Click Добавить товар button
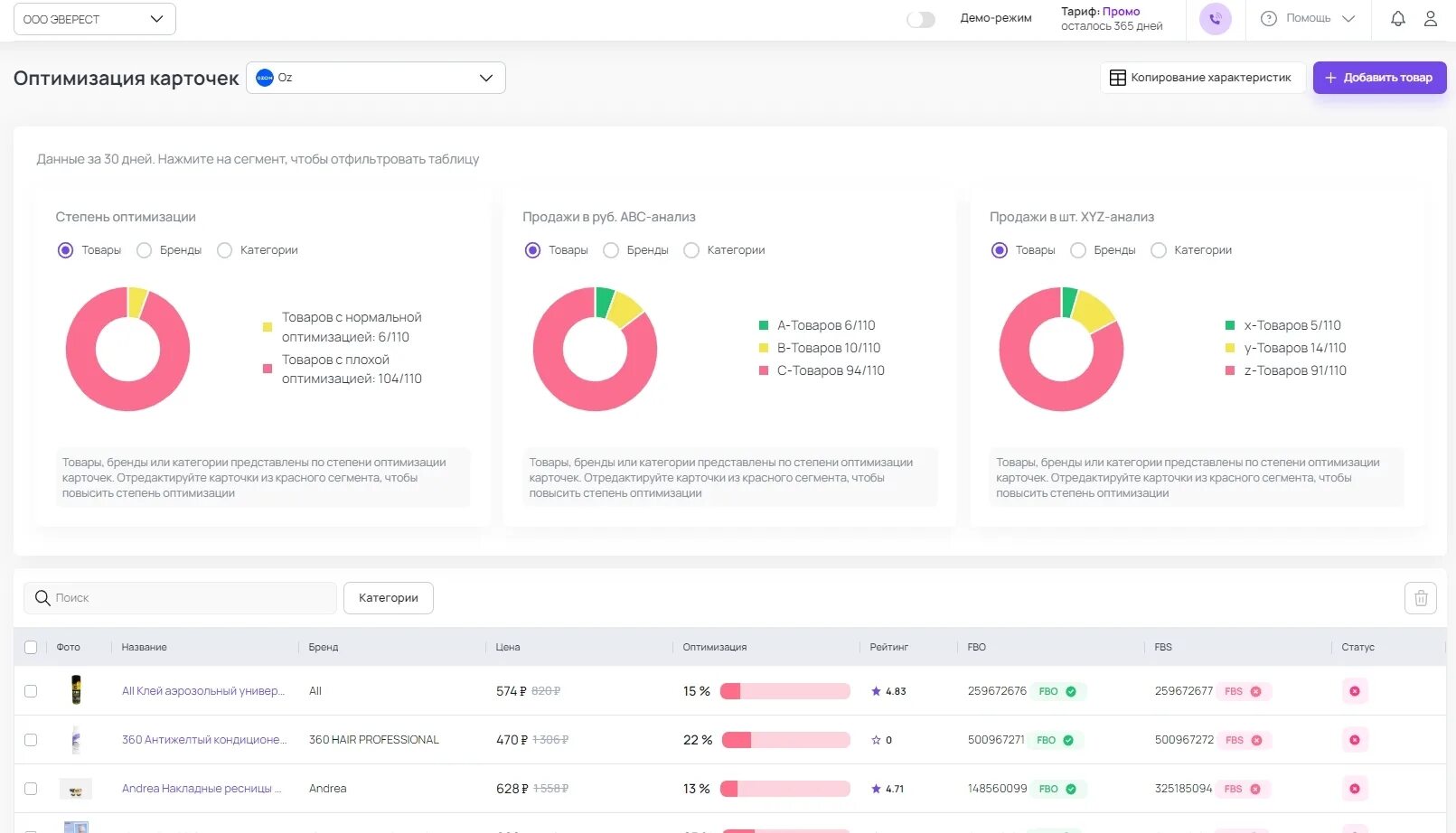 click(x=1379, y=78)
